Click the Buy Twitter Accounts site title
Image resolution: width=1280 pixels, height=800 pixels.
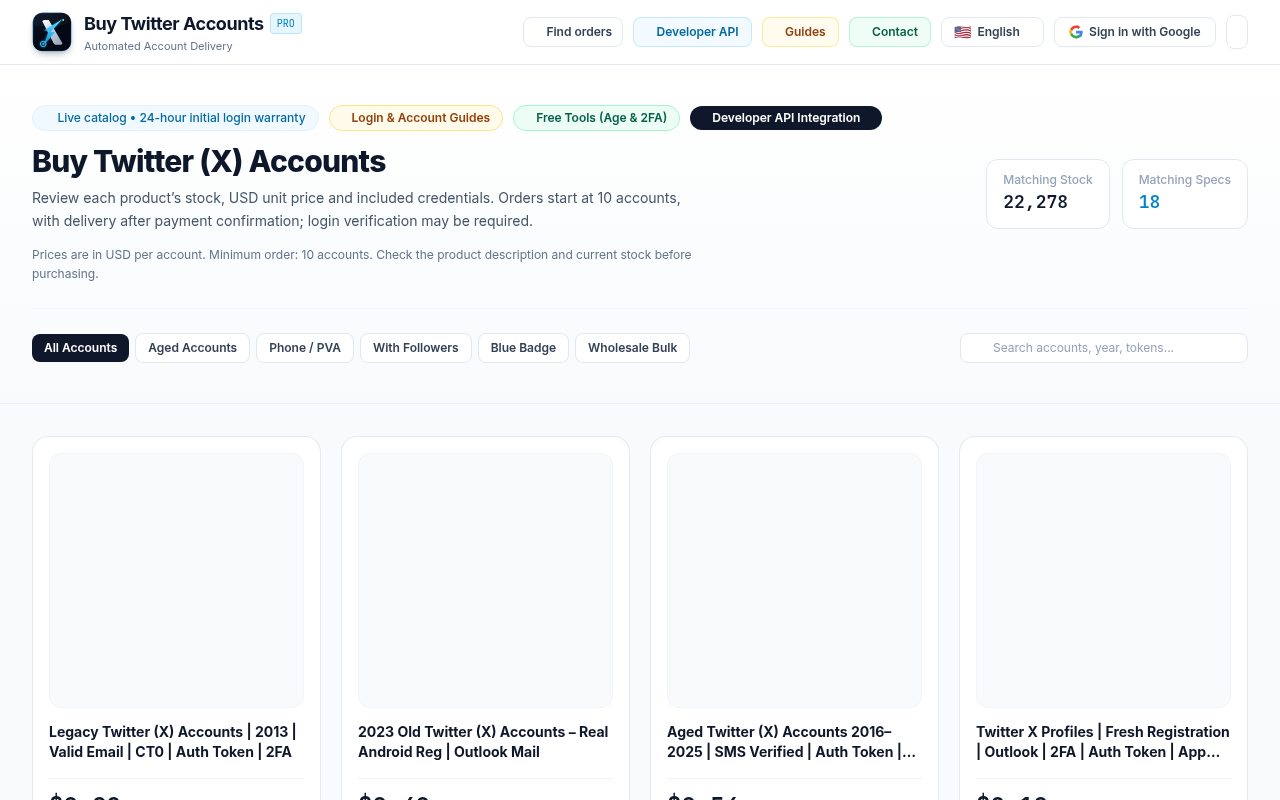coord(174,23)
